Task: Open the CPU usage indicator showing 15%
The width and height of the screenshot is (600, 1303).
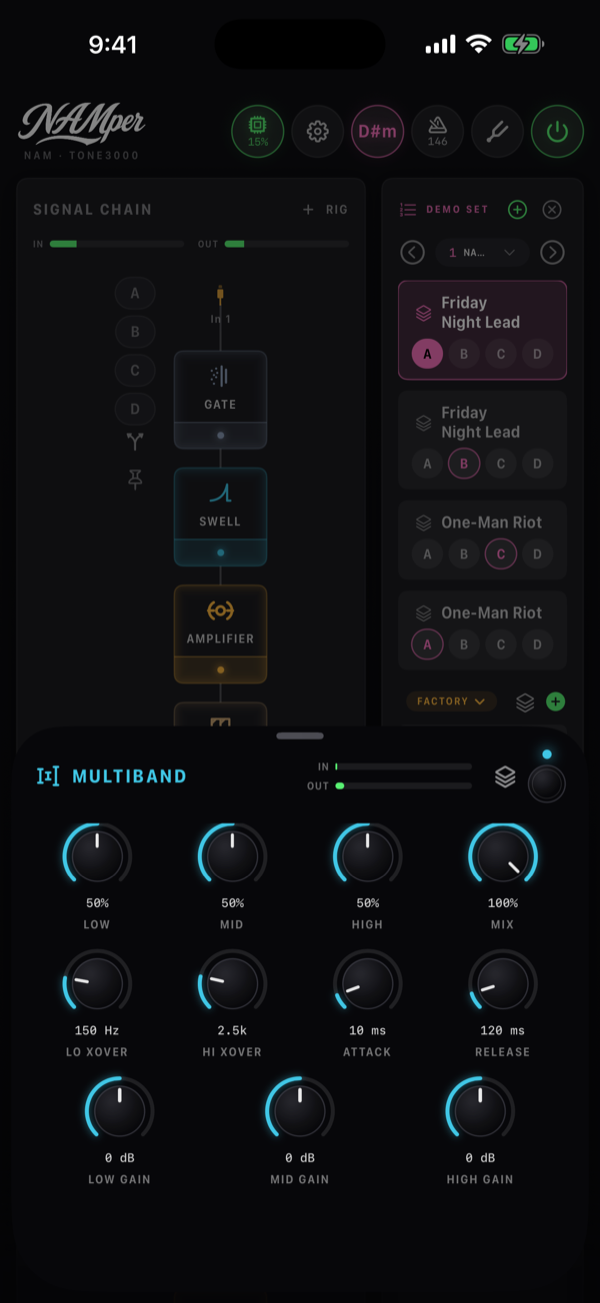Action: [x=258, y=131]
